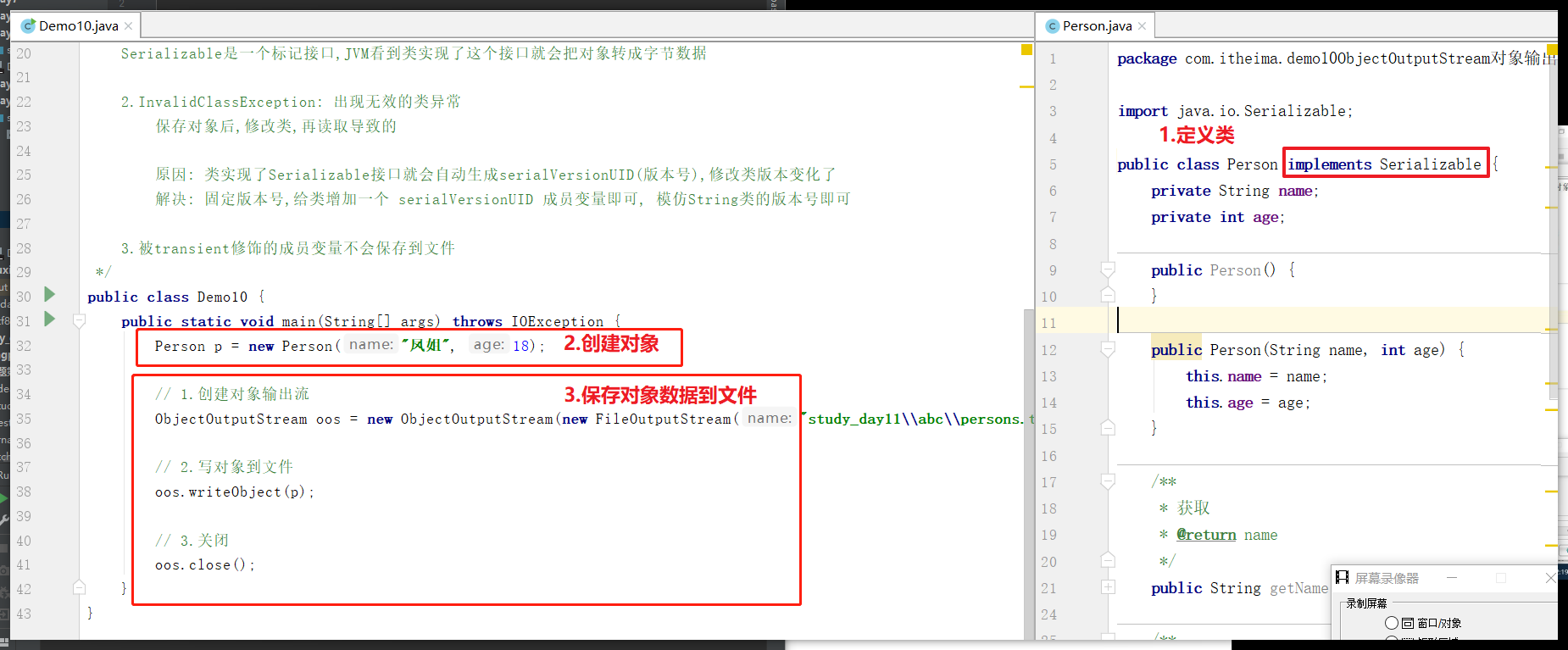Click comment '// 2. 写对象到文件'
Viewport: 1568px width, 650px height.
point(224,467)
